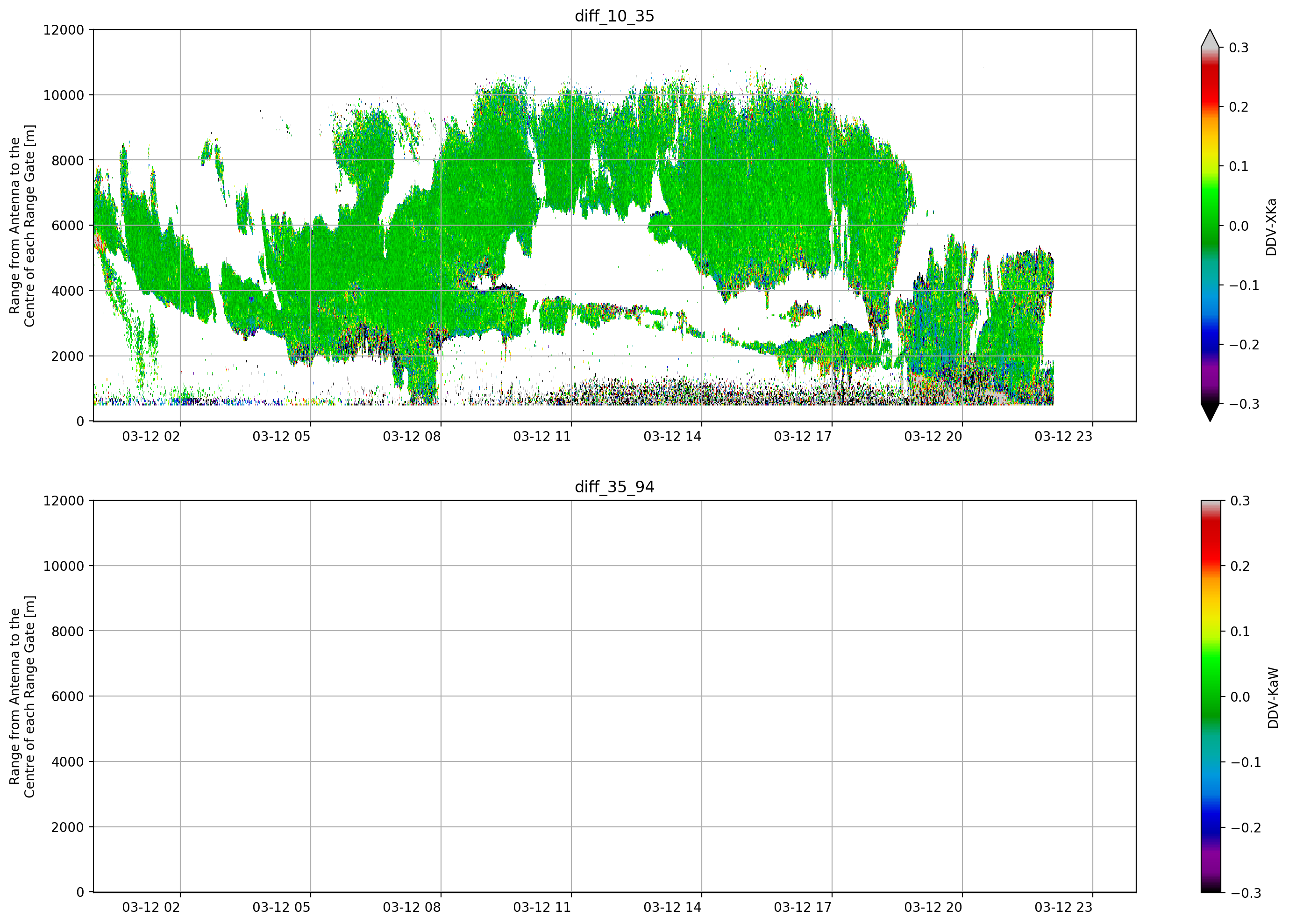
Task: Click the 6000 y-tick in the diff_10_35 plot
Action: 67,226
